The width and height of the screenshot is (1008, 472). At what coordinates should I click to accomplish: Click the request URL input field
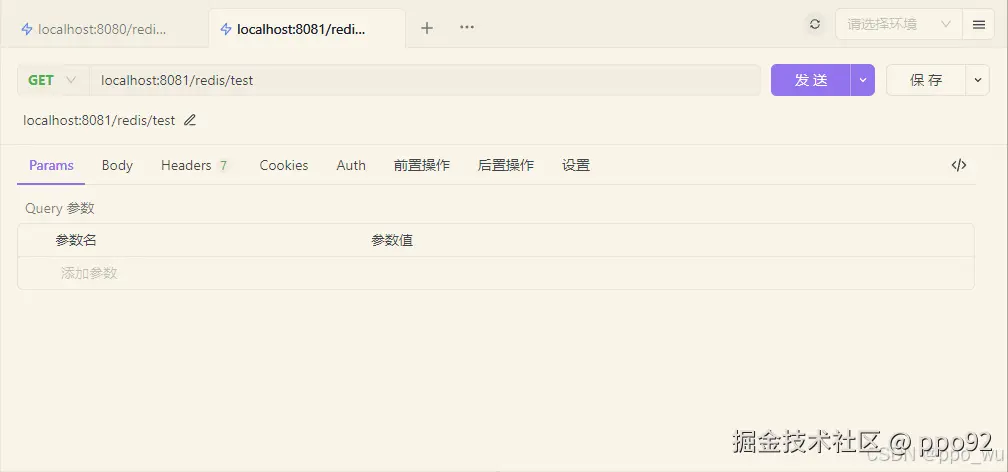tap(425, 80)
